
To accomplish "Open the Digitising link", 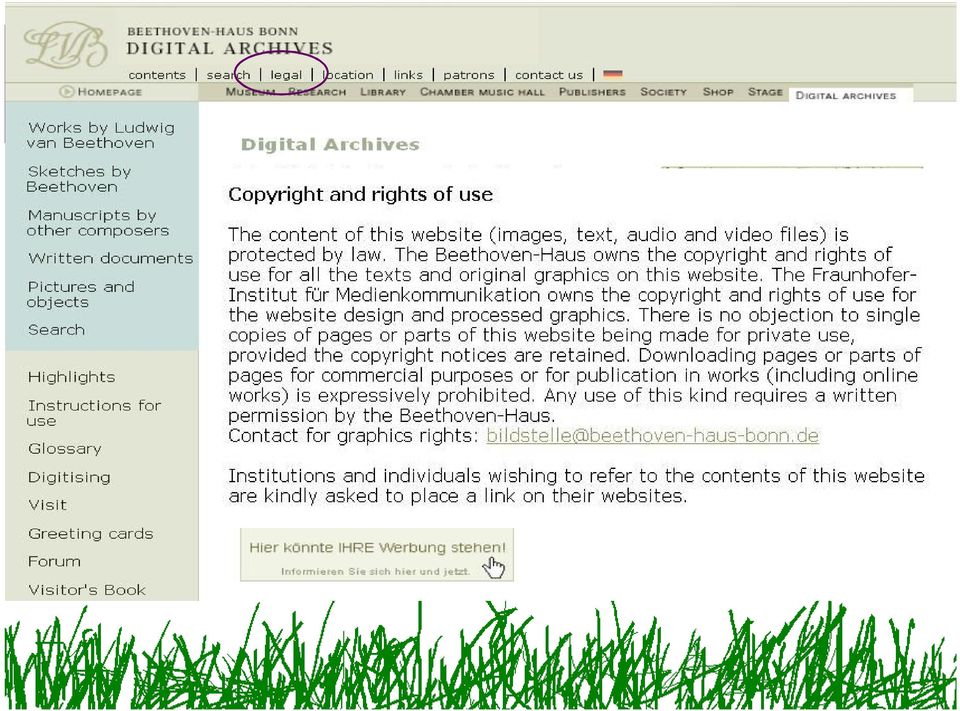I will [69, 477].
